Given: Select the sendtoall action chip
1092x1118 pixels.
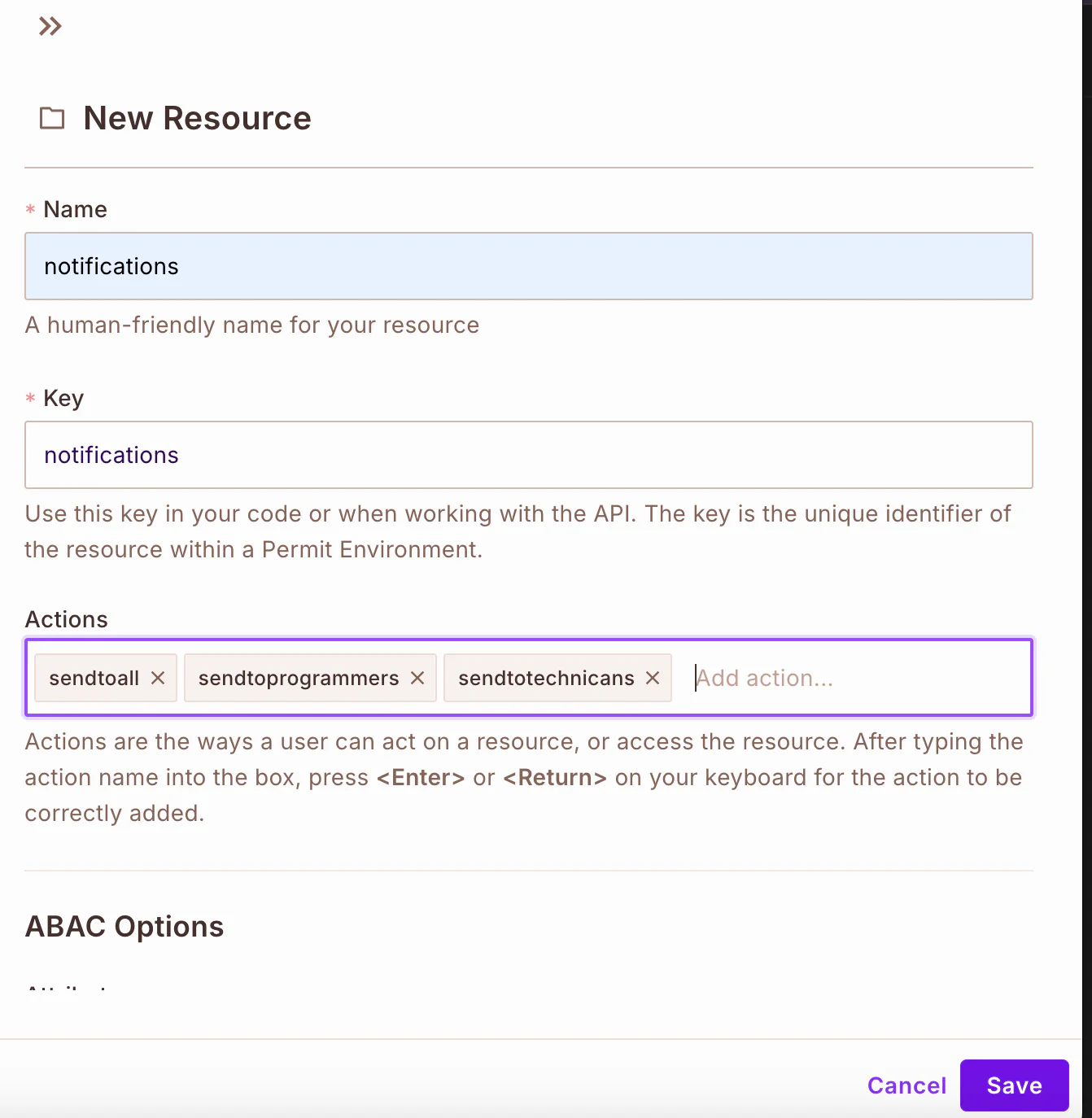Looking at the screenshot, I should pyautogui.click(x=96, y=678).
